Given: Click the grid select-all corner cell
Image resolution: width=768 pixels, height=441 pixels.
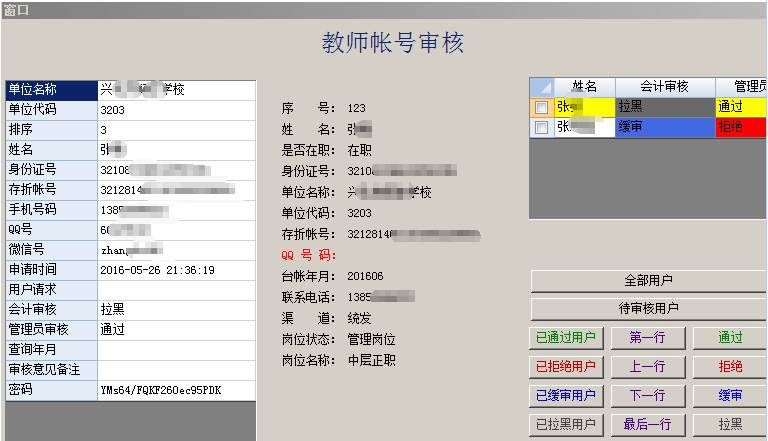Looking at the screenshot, I should 541,87.
